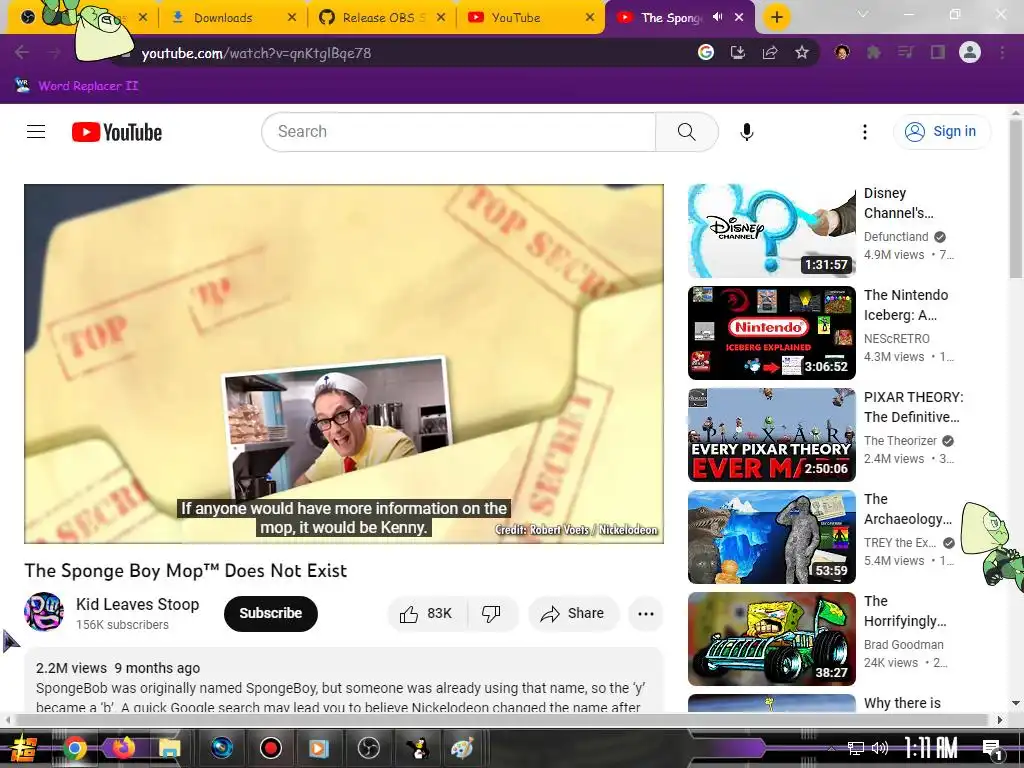The image size is (1024, 768).
Task: Close the Downloads tab
Action: click(x=292, y=18)
